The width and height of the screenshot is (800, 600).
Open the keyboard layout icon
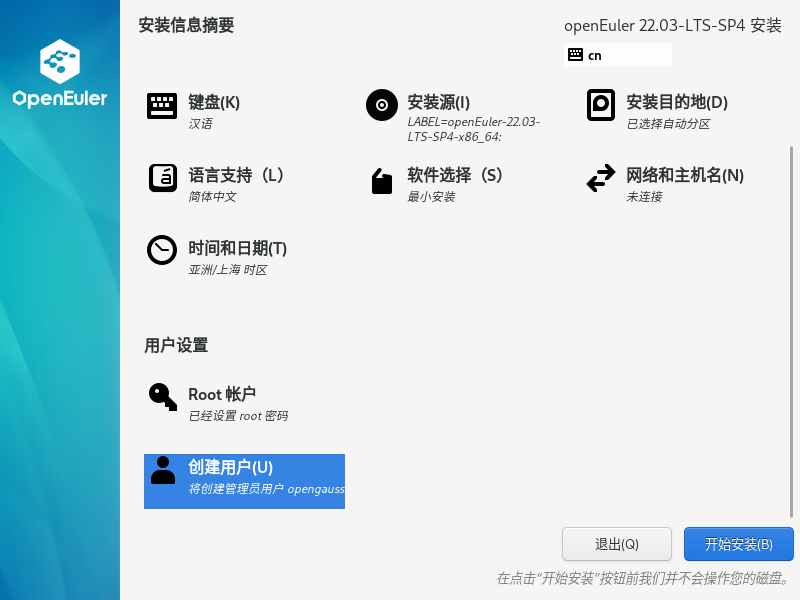(162, 106)
